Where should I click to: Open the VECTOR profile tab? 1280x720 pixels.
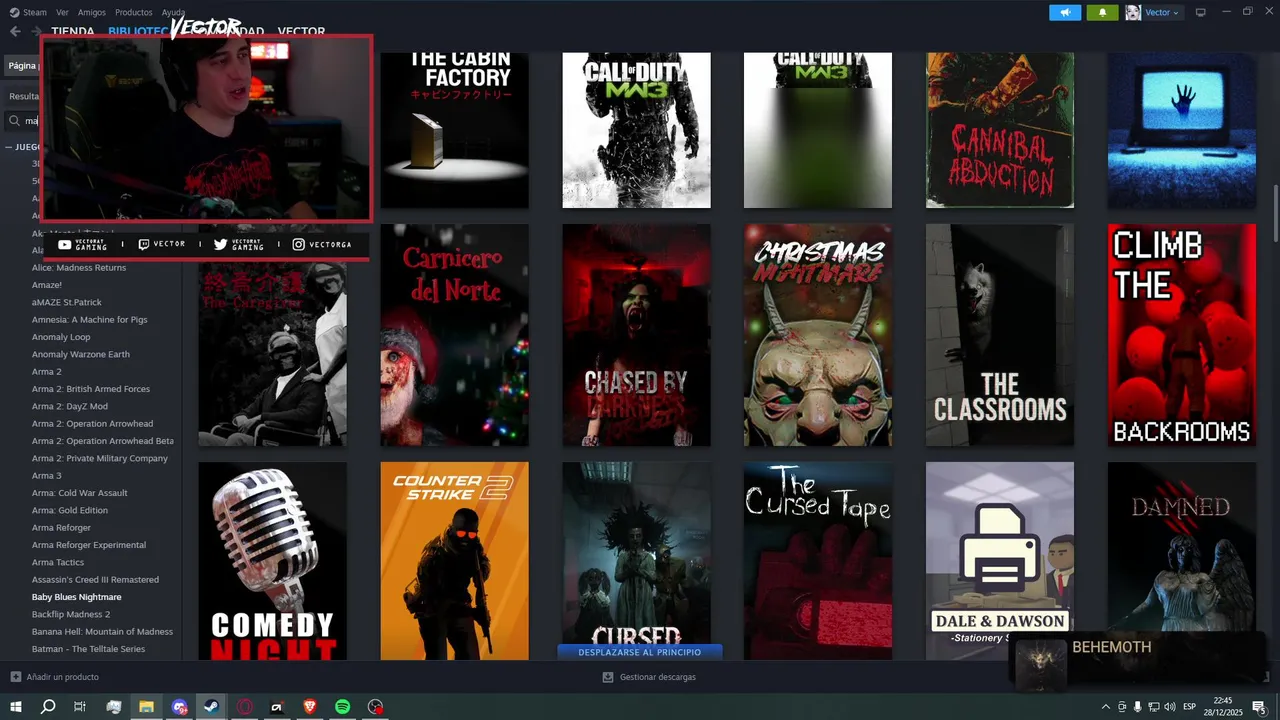point(301,31)
